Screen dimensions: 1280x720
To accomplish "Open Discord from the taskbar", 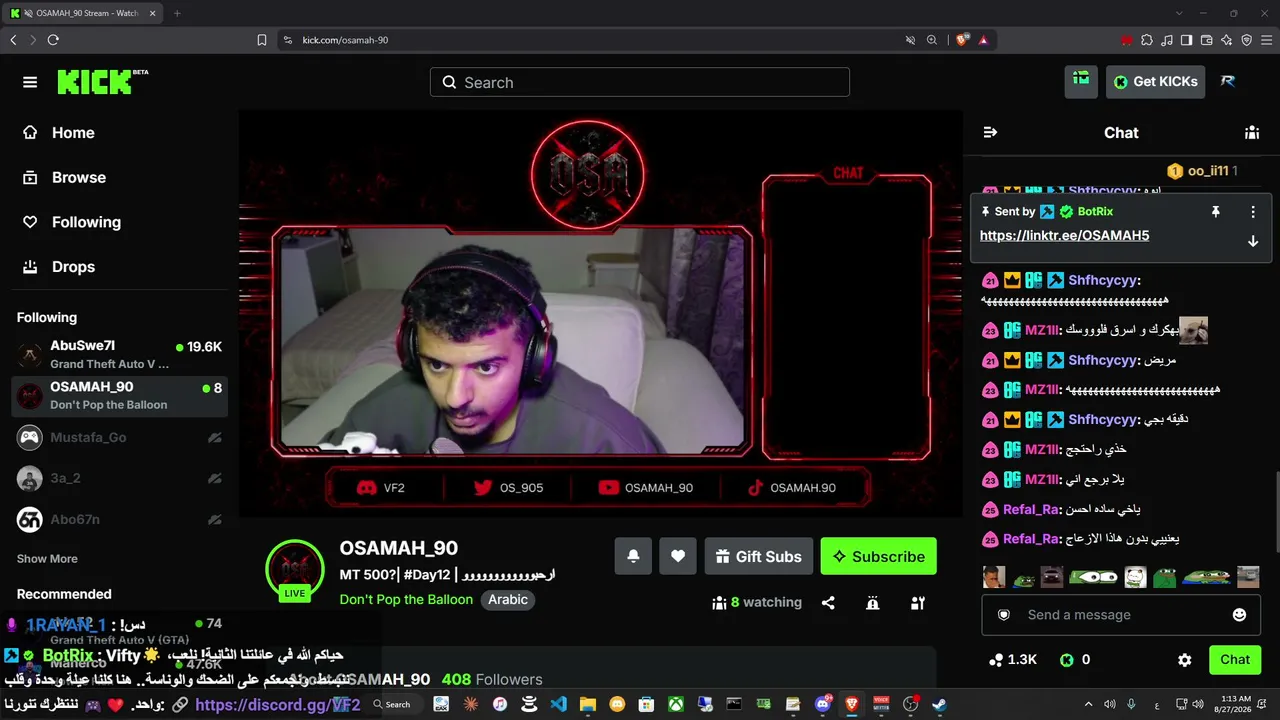I will click(823, 704).
